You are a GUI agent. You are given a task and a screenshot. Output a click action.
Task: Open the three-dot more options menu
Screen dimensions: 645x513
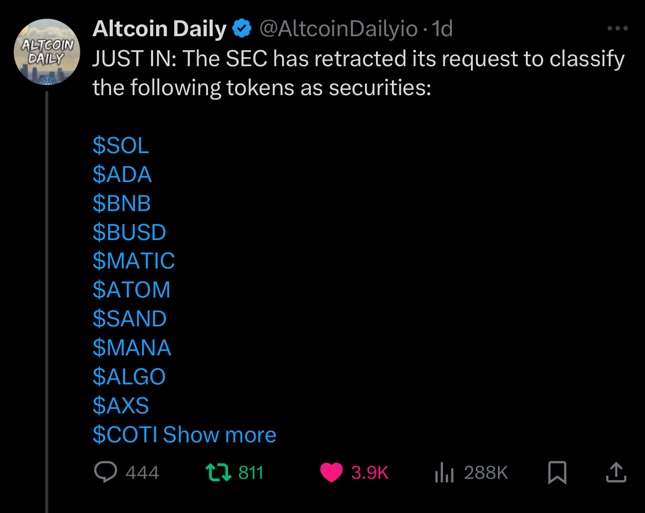pyautogui.click(x=617, y=28)
